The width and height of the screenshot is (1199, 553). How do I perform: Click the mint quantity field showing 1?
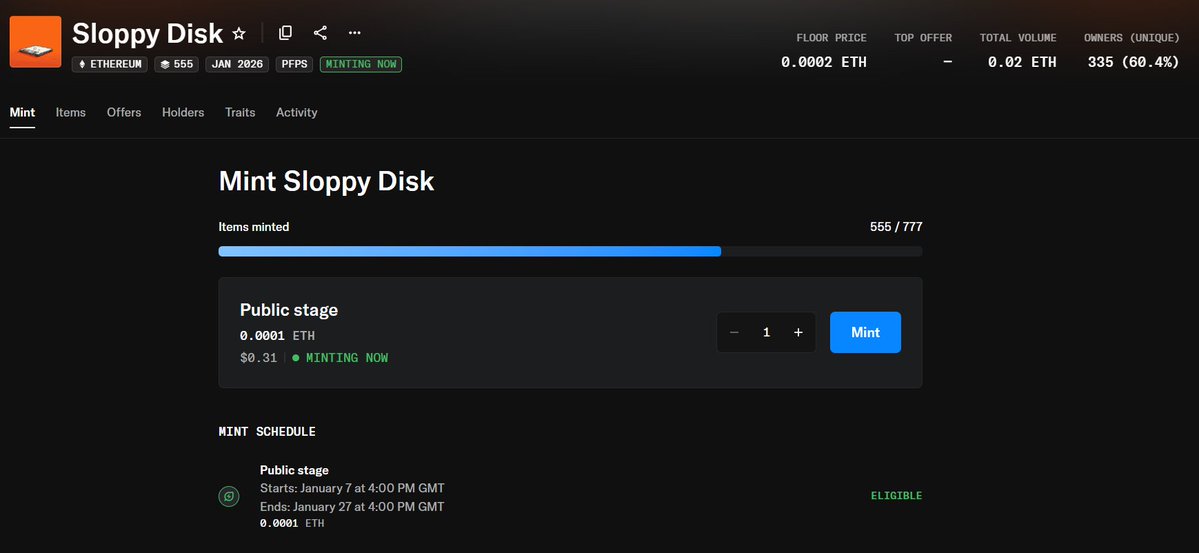(766, 333)
